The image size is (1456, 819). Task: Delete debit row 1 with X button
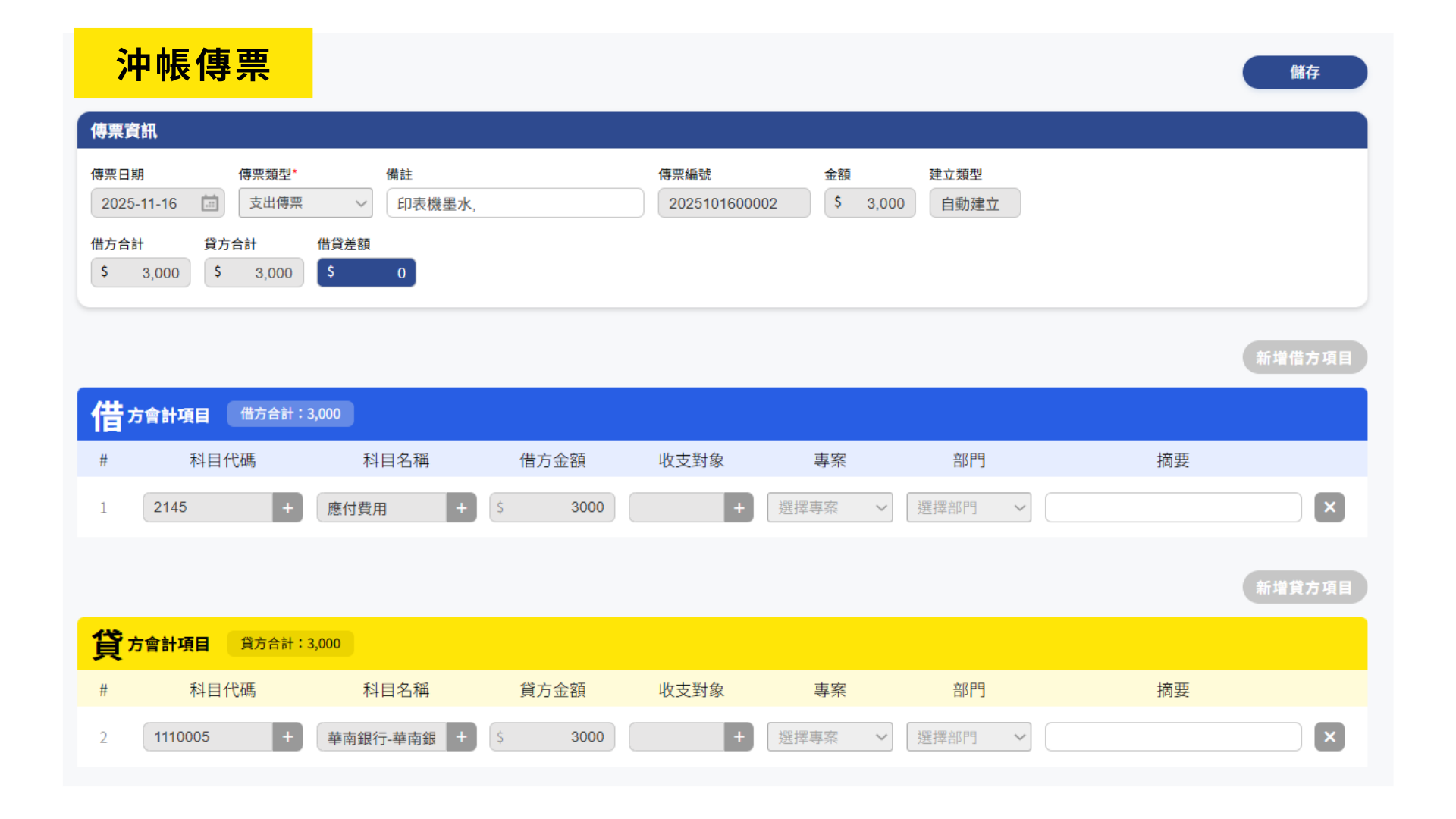(x=1329, y=507)
